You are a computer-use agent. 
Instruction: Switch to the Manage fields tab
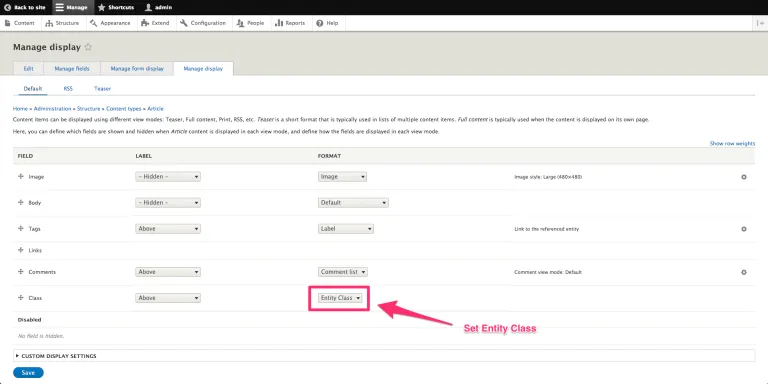[72, 69]
